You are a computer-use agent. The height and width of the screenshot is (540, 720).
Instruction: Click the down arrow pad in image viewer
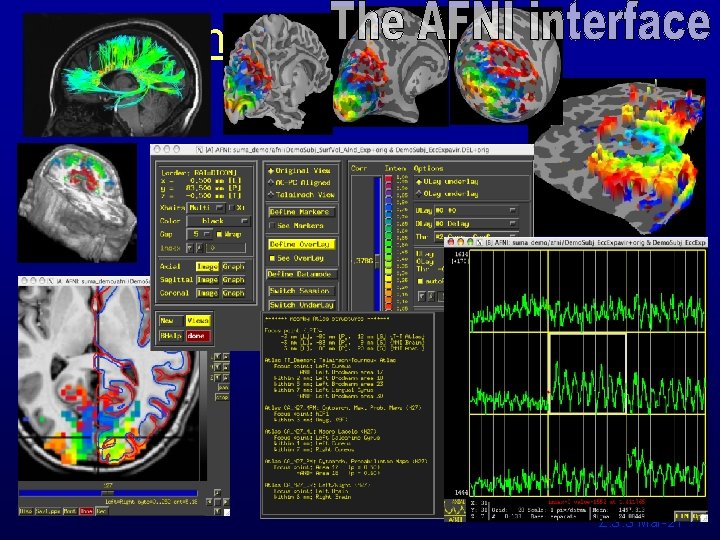218,511
